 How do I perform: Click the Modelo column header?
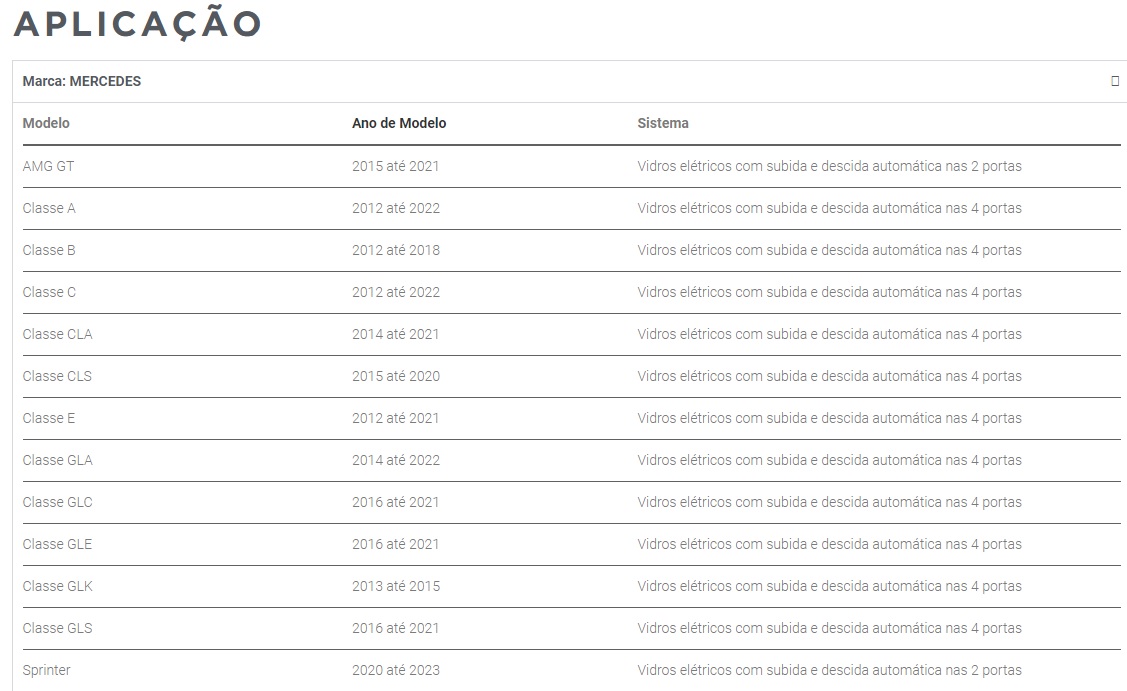pyautogui.click(x=46, y=123)
